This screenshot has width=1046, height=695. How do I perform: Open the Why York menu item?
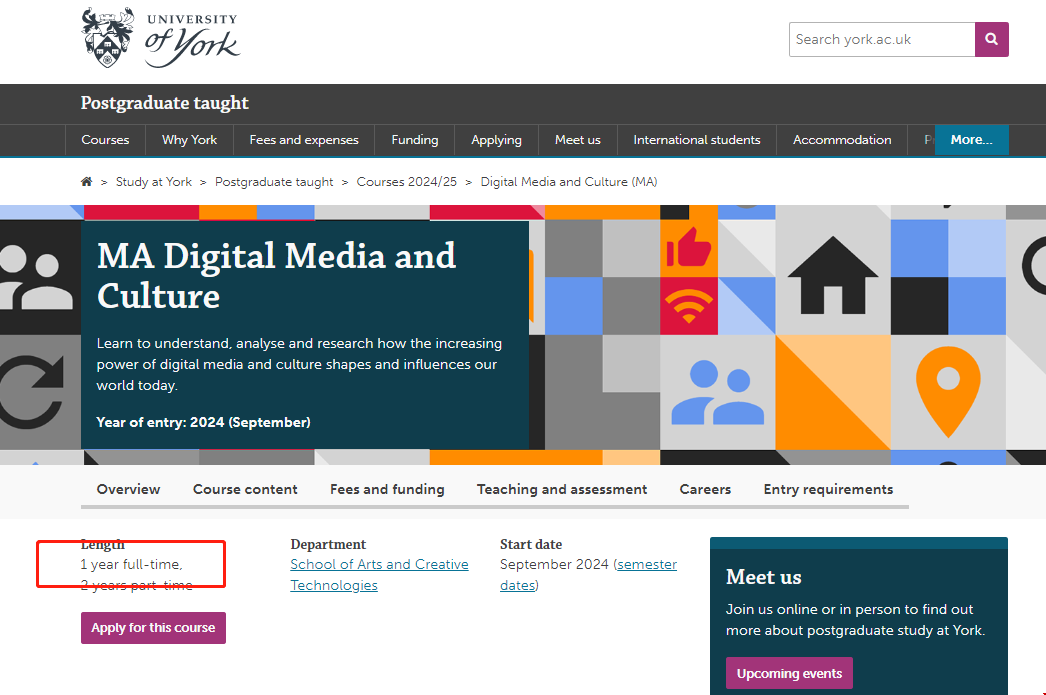coord(189,140)
